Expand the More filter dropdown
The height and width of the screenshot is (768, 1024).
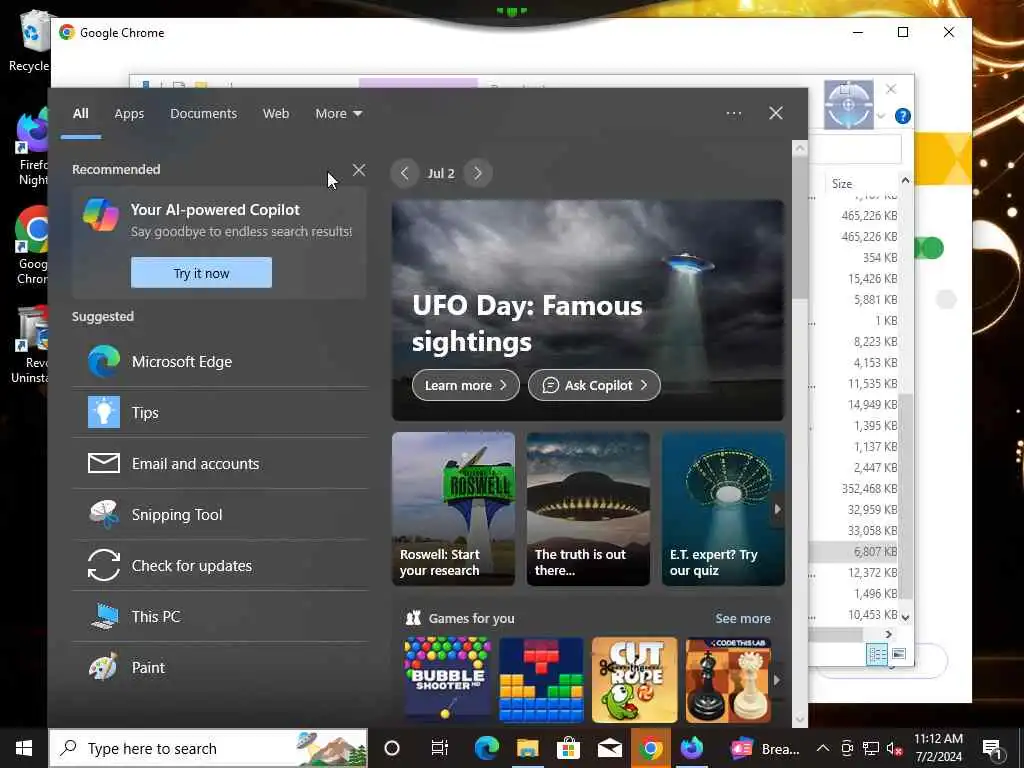[x=338, y=114]
